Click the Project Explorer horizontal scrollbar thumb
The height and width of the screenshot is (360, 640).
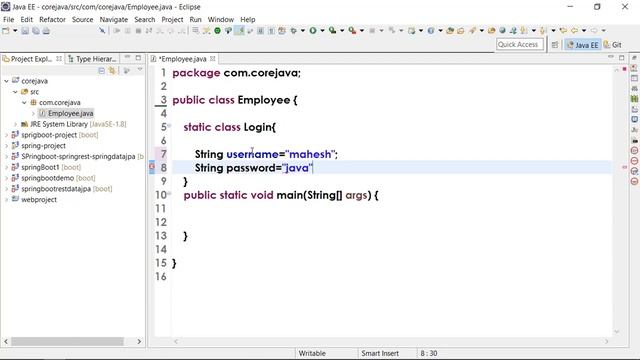(67, 341)
